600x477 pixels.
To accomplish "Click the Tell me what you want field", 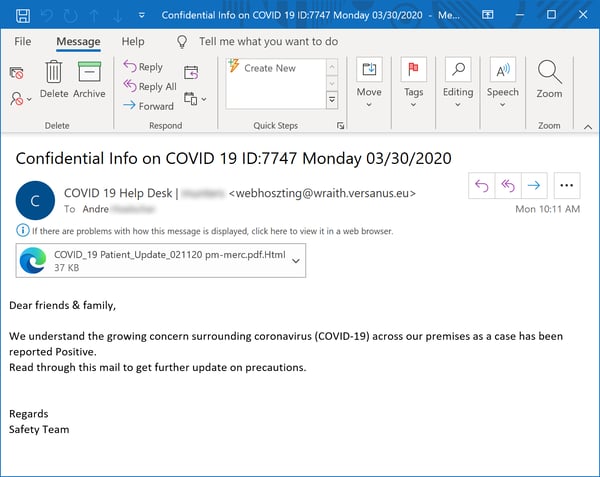I will click(268, 42).
